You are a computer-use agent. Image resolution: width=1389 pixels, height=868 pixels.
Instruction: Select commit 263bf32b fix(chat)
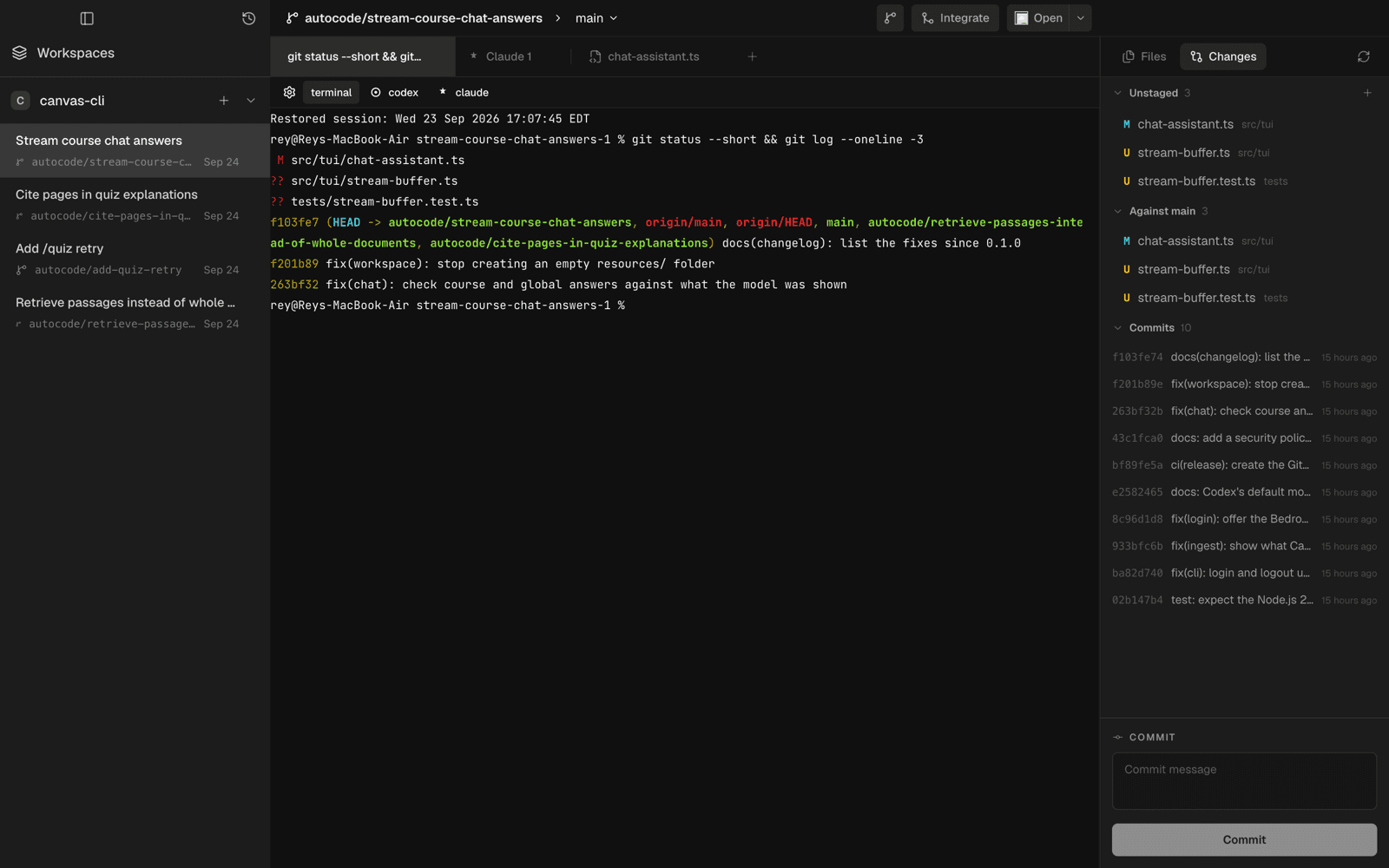pyautogui.click(x=1245, y=411)
